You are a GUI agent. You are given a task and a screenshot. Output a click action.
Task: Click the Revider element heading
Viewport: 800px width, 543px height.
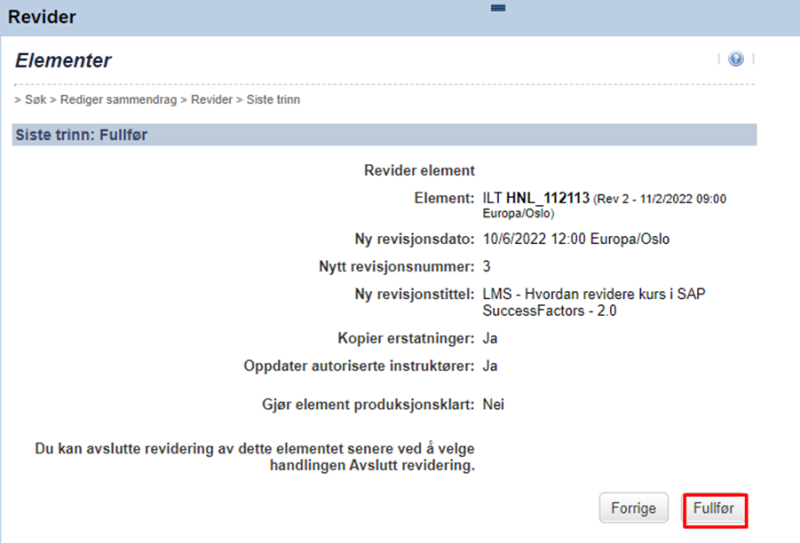[x=419, y=170]
